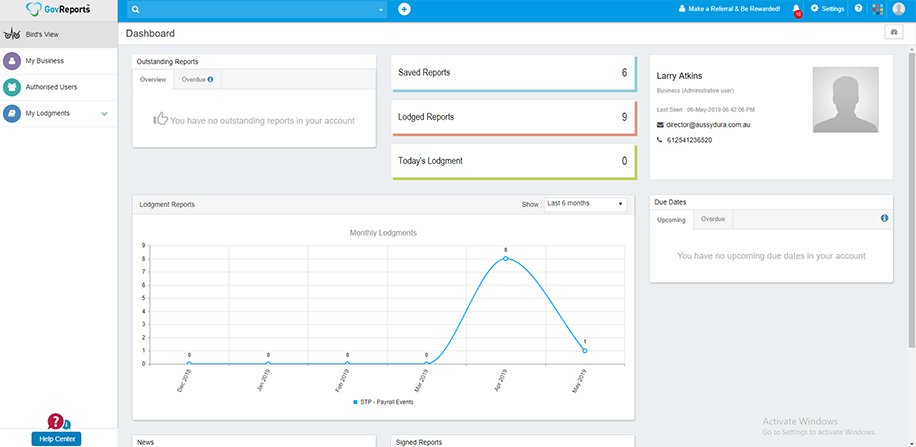Toggle STP - Payroll Events legend item
The image size is (916, 447).
[383, 402]
